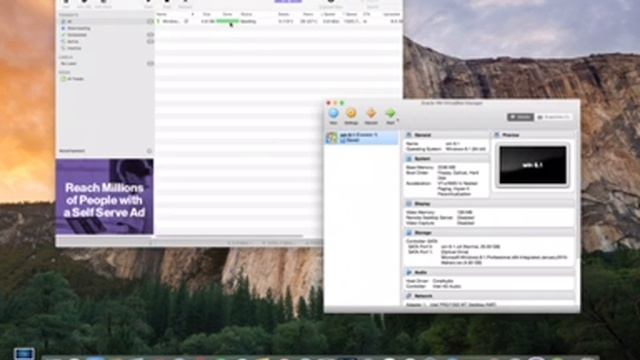Screen dimensions: 640x360
Task: Click the Saved state icon under win 8.1
Action: (x=343, y=140)
